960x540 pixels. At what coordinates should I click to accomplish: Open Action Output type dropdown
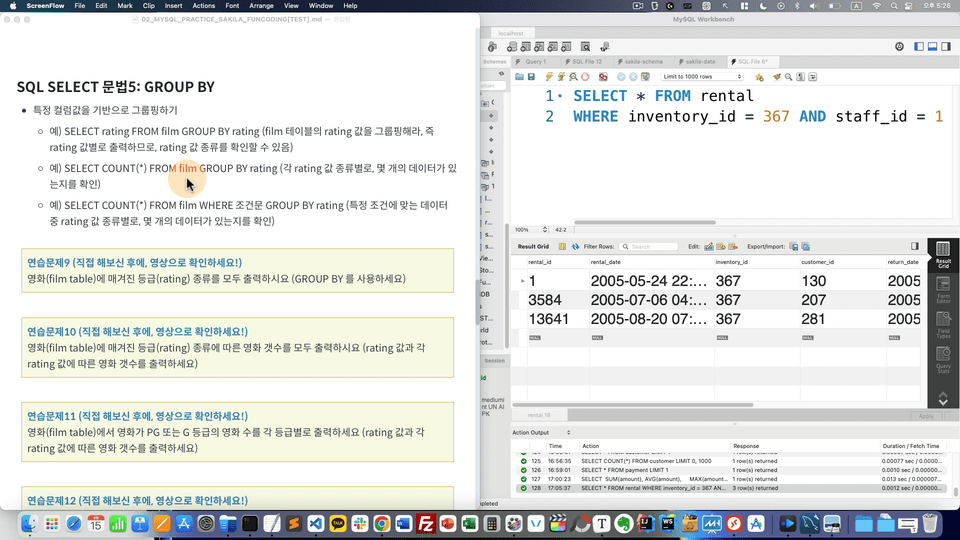coord(541,432)
